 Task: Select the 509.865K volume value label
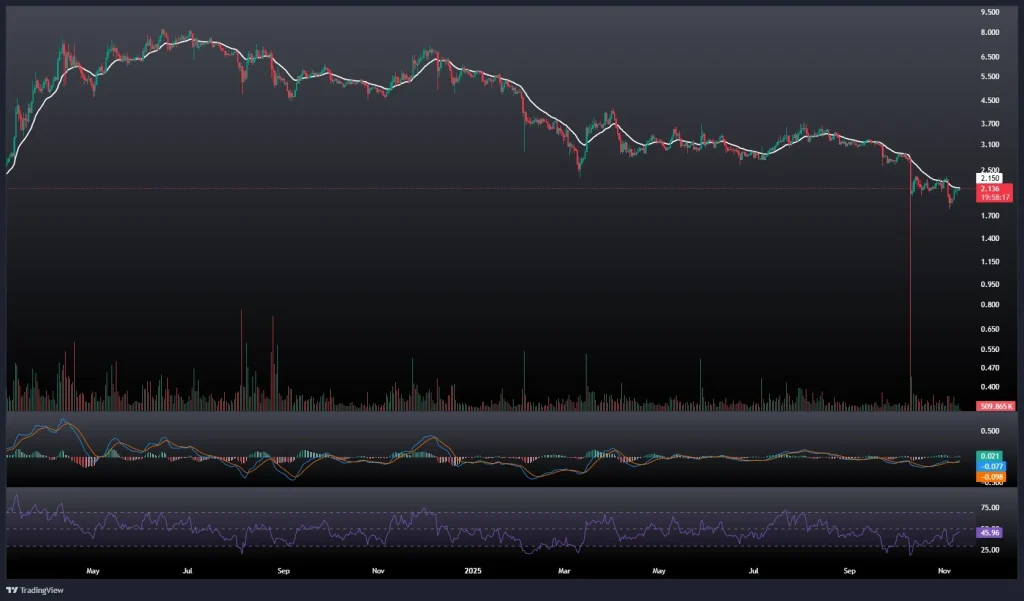click(x=997, y=406)
